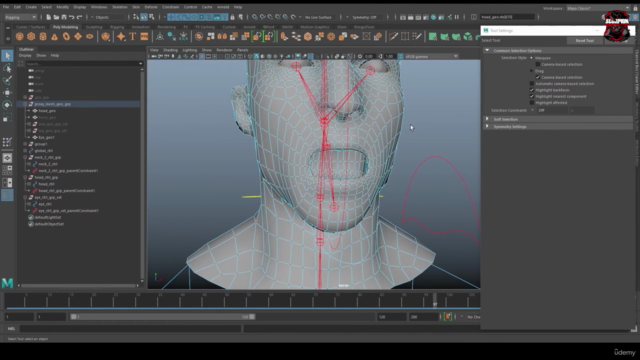Enable Highlight affected checkbox
The image size is (640, 360).
tap(532, 103)
